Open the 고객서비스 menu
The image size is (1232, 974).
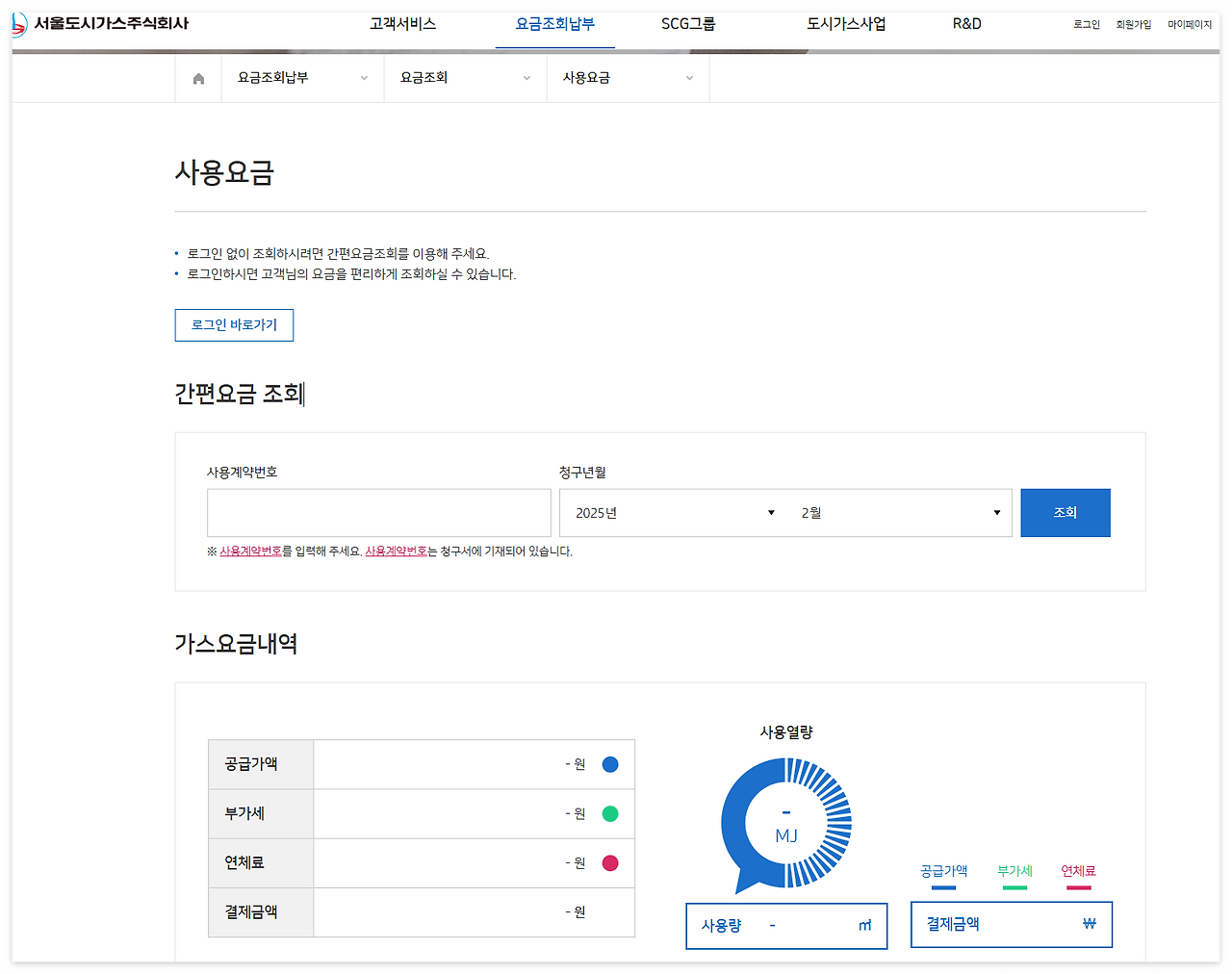pos(402,24)
